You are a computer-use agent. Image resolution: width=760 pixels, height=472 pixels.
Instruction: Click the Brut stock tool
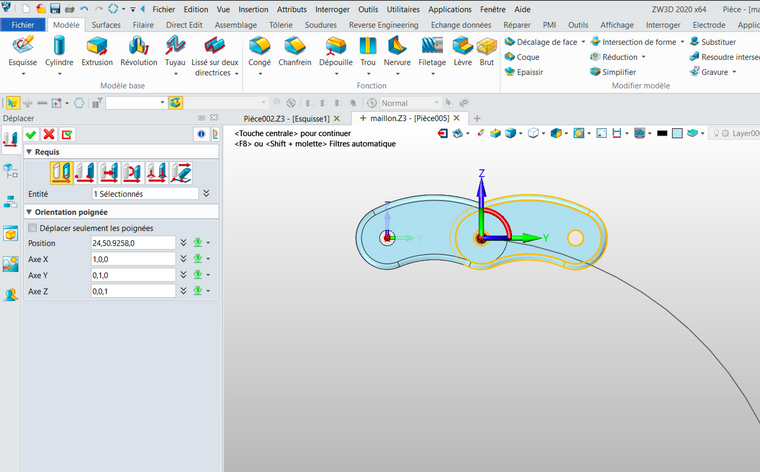pyautogui.click(x=487, y=52)
